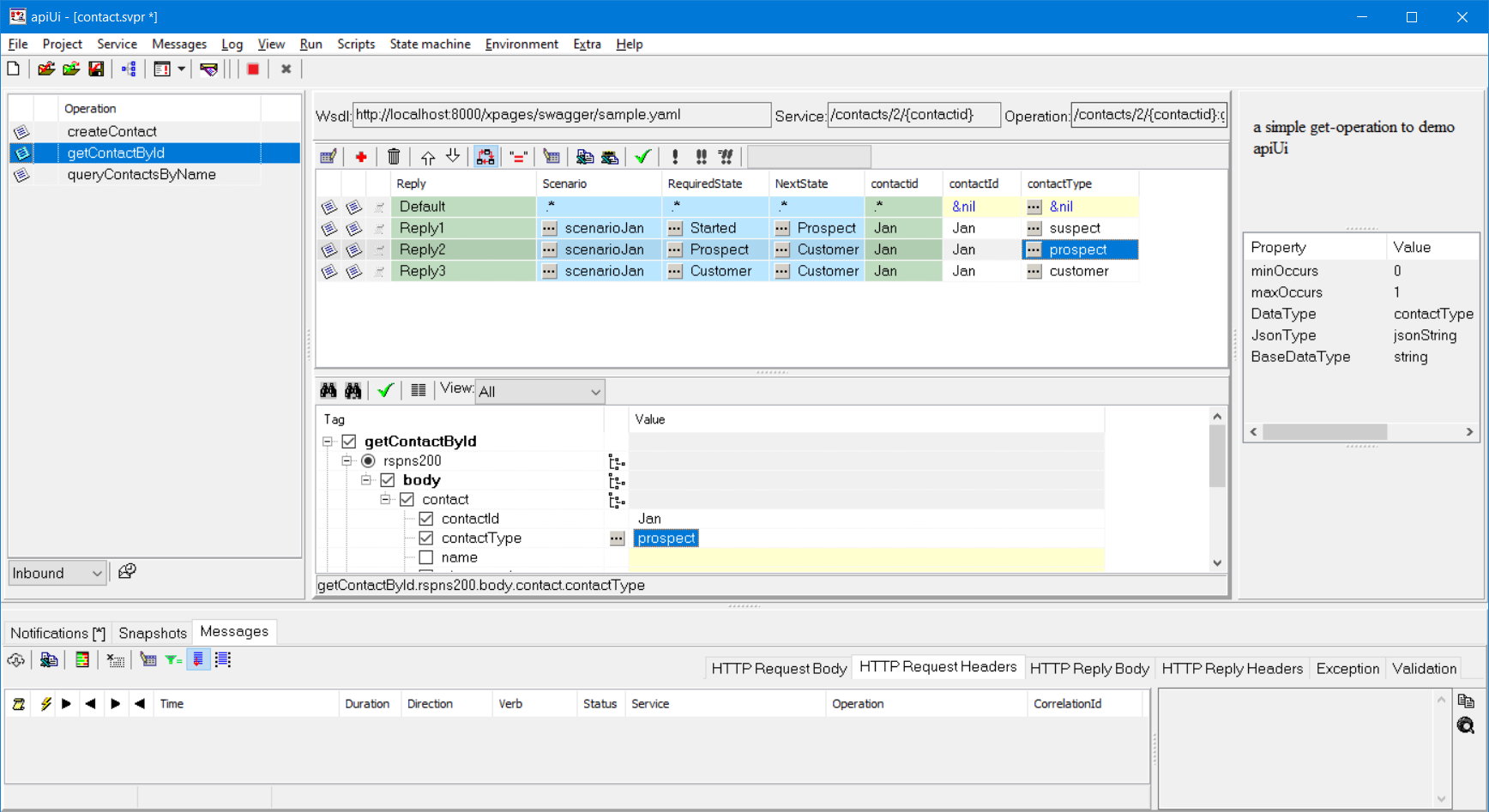
Task: Open the dropdown arrow next to log icon
Action: [181, 69]
